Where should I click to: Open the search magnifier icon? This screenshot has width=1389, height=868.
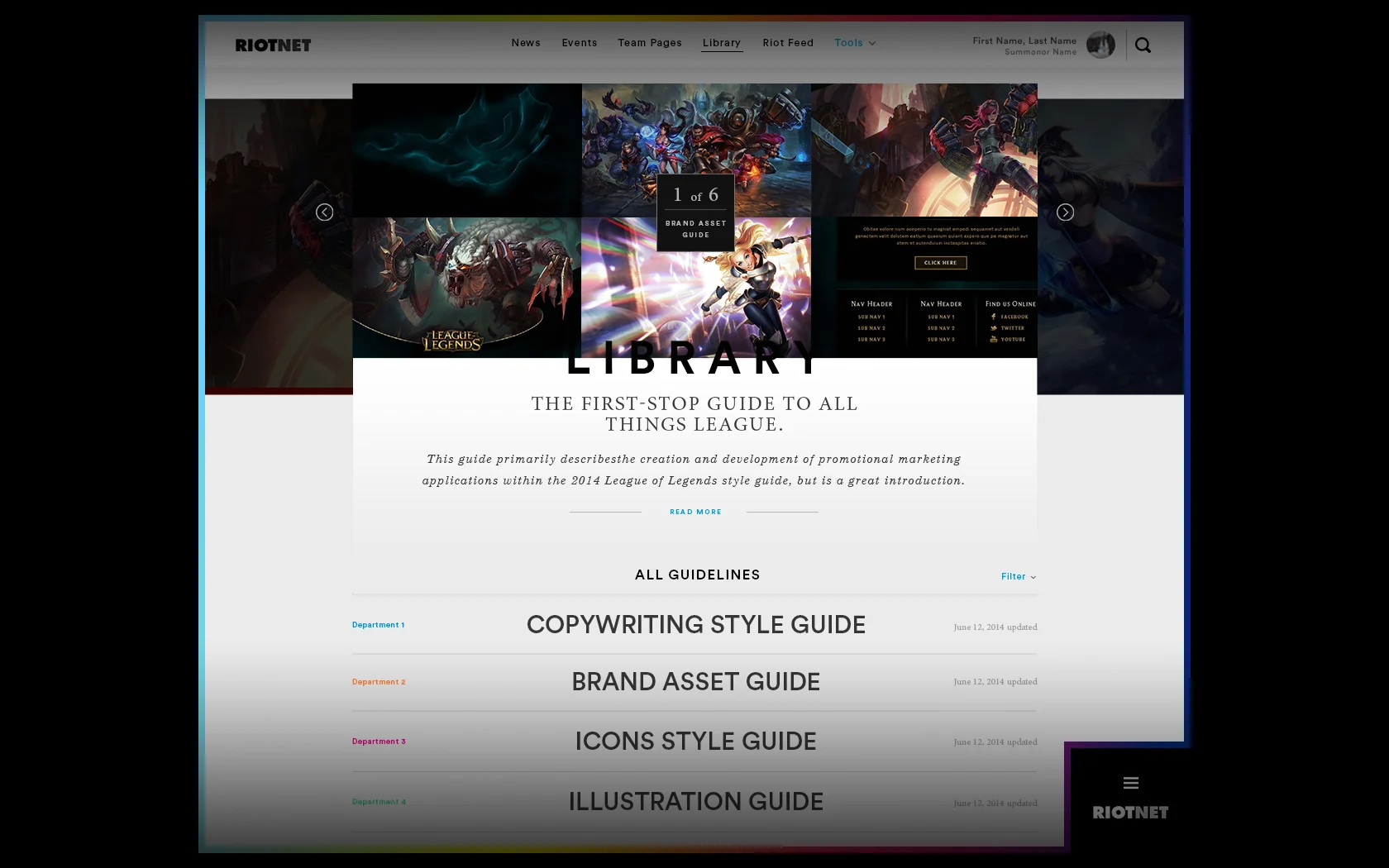point(1143,45)
